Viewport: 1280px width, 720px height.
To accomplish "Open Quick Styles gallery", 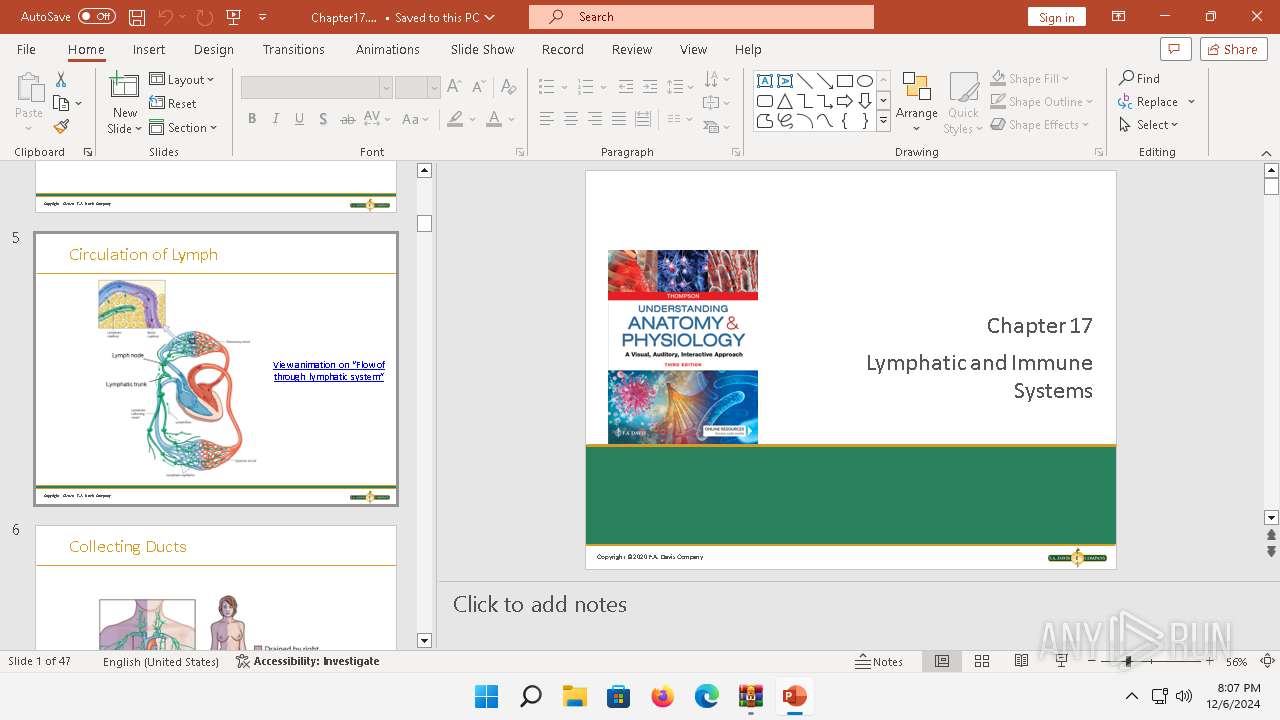I will coord(963,103).
